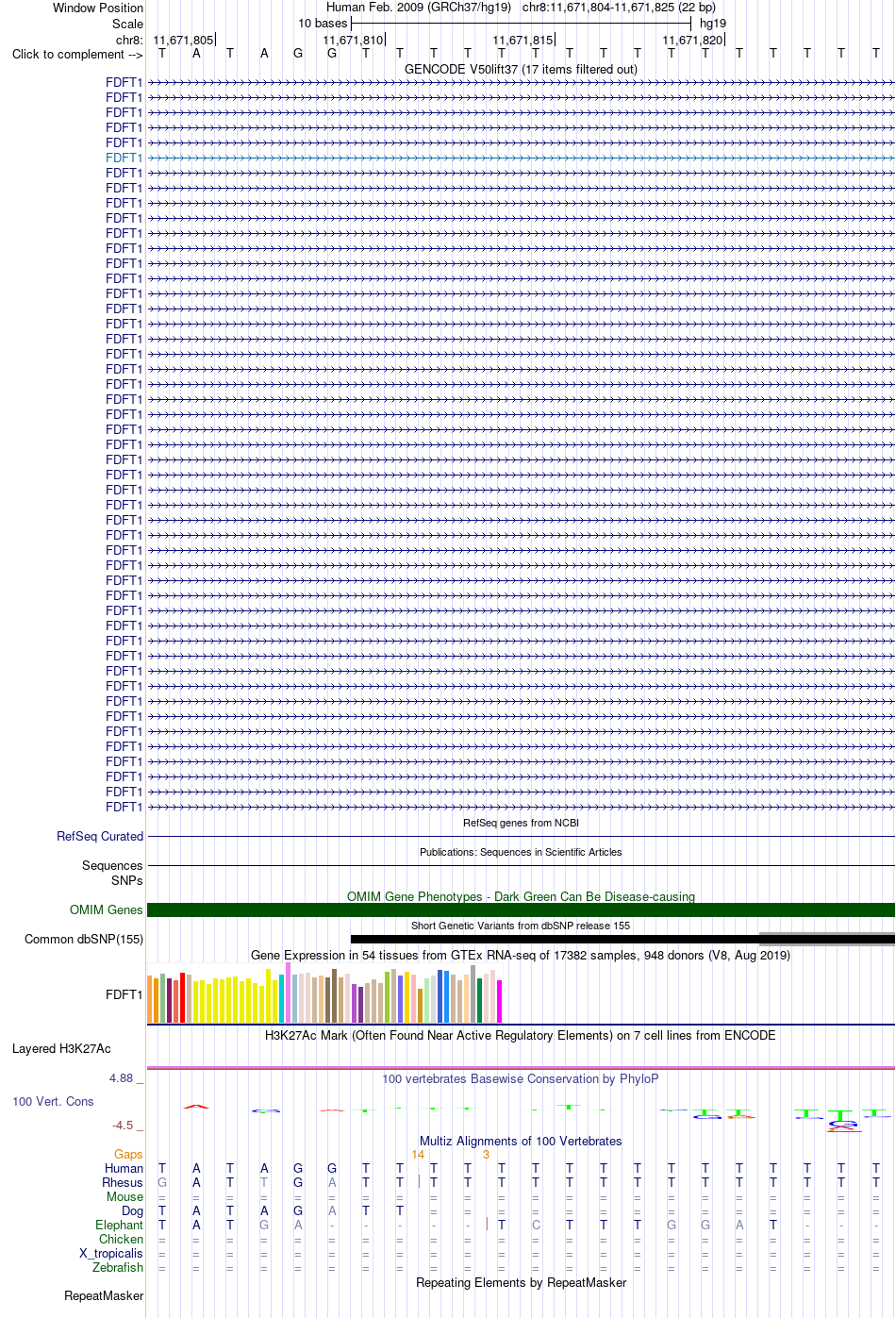
Task: Select the Zebrafish alignment row label
Action: [118, 1267]
